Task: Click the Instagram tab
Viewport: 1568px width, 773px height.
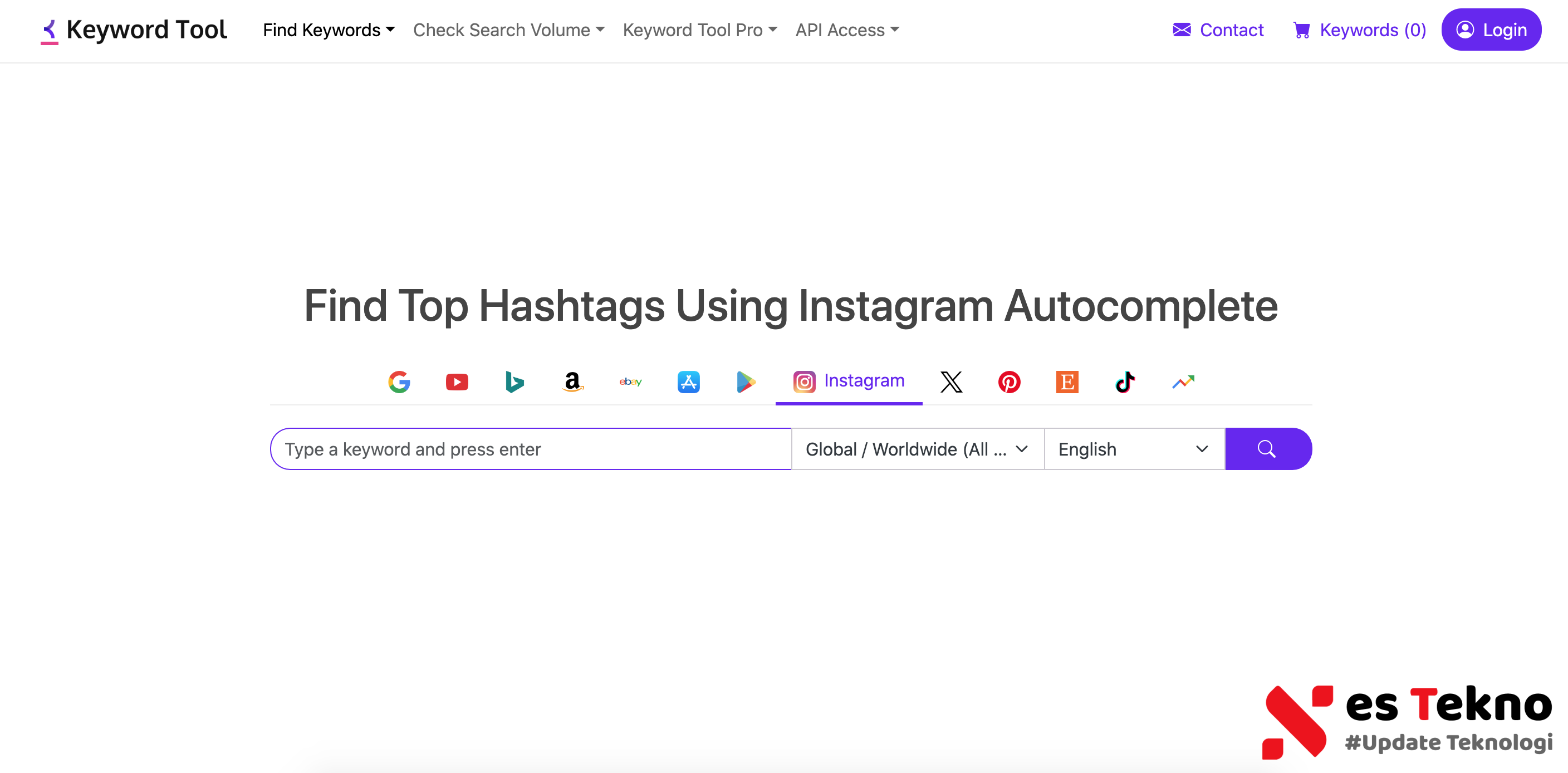Action: [x=849, y=381]
